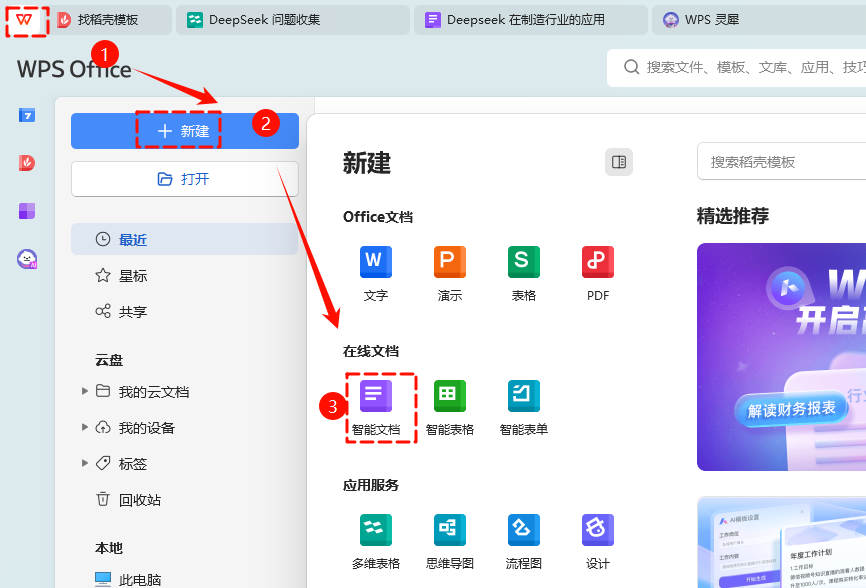Create a new 演示 presentation
Screen dimensions: 866x588
coord(450,273)
